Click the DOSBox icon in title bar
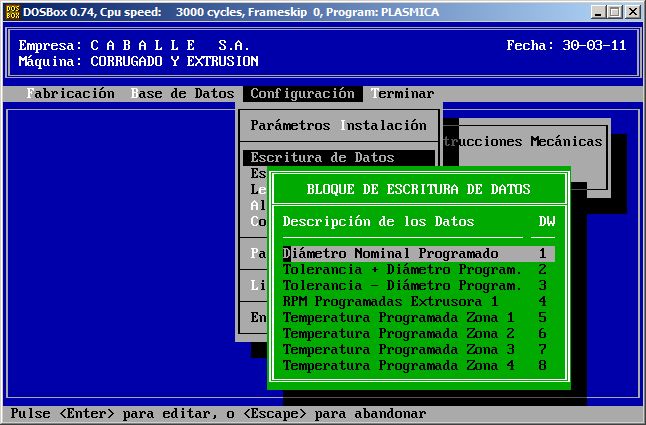646x425 pixels. click(11, 11)
